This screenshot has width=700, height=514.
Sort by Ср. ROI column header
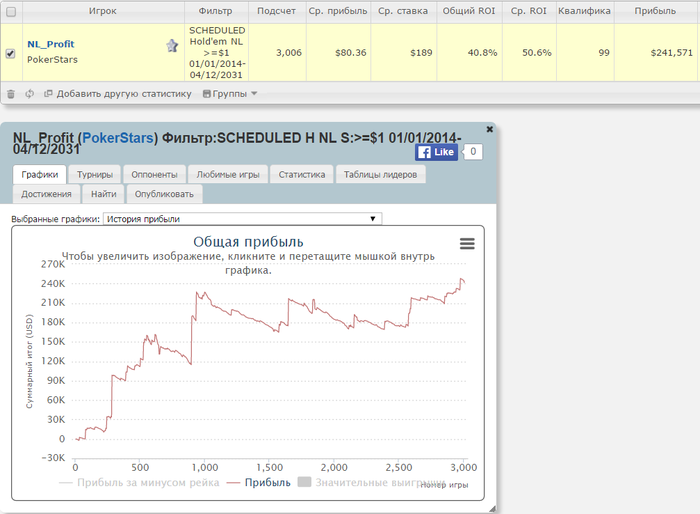(529, 11)
